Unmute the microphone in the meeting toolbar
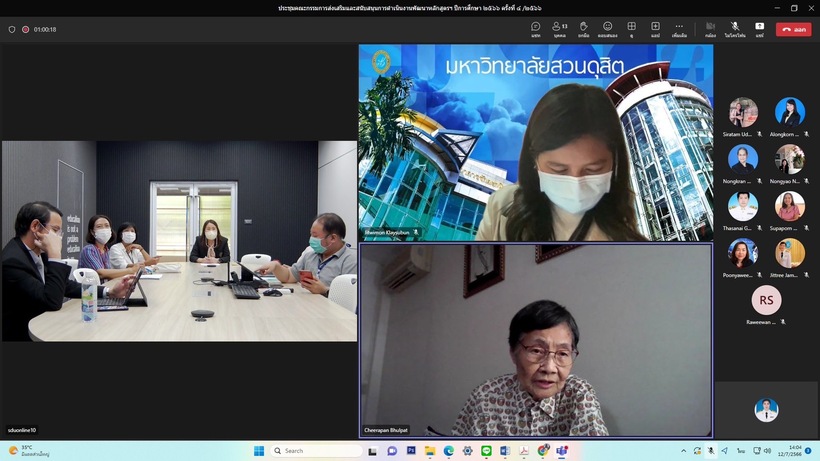Screen dimensions: 820x461 click(x=735, y=29)
